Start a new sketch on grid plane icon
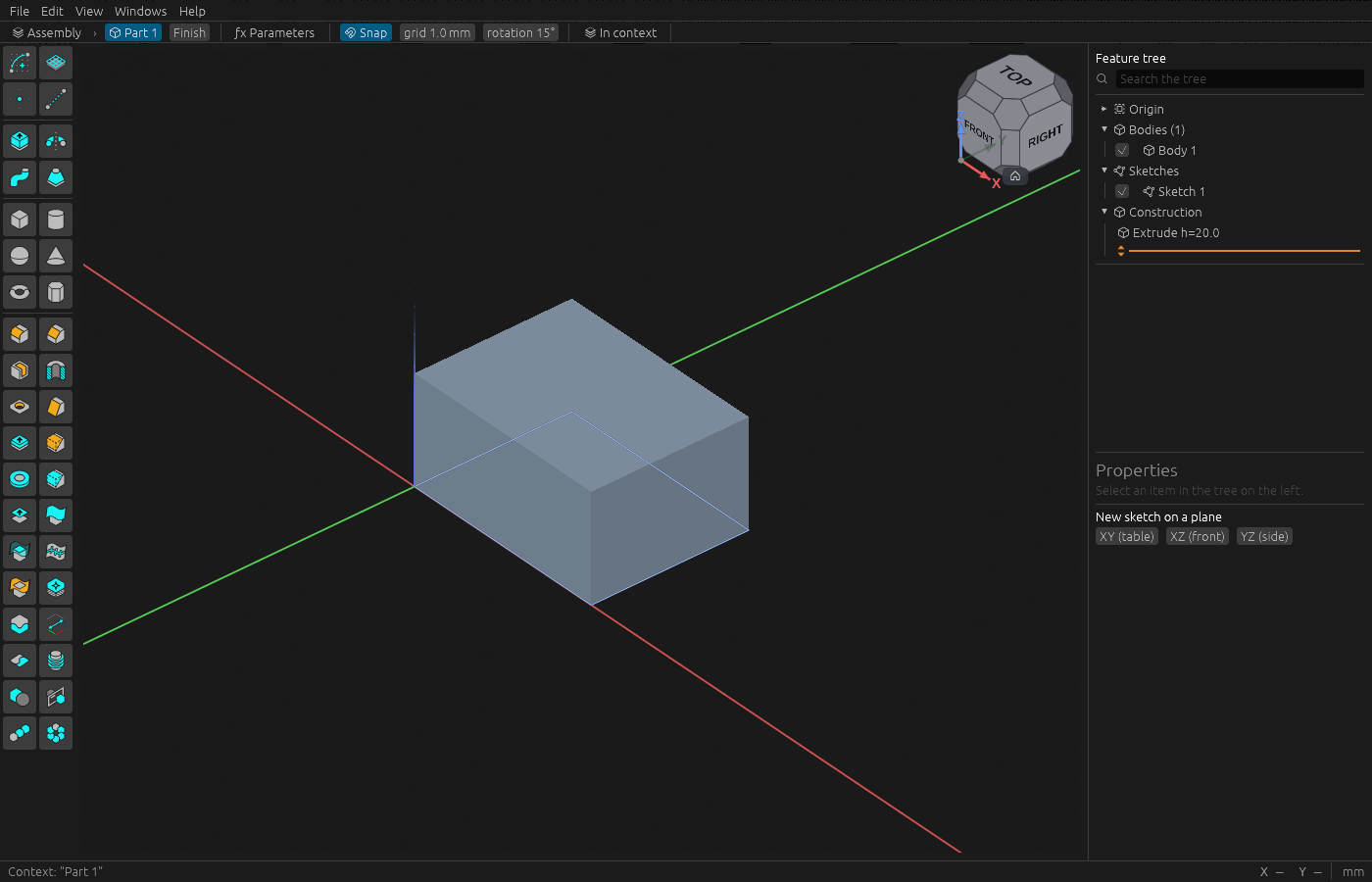Screen dimensions: 1372x882 point(56,63)
